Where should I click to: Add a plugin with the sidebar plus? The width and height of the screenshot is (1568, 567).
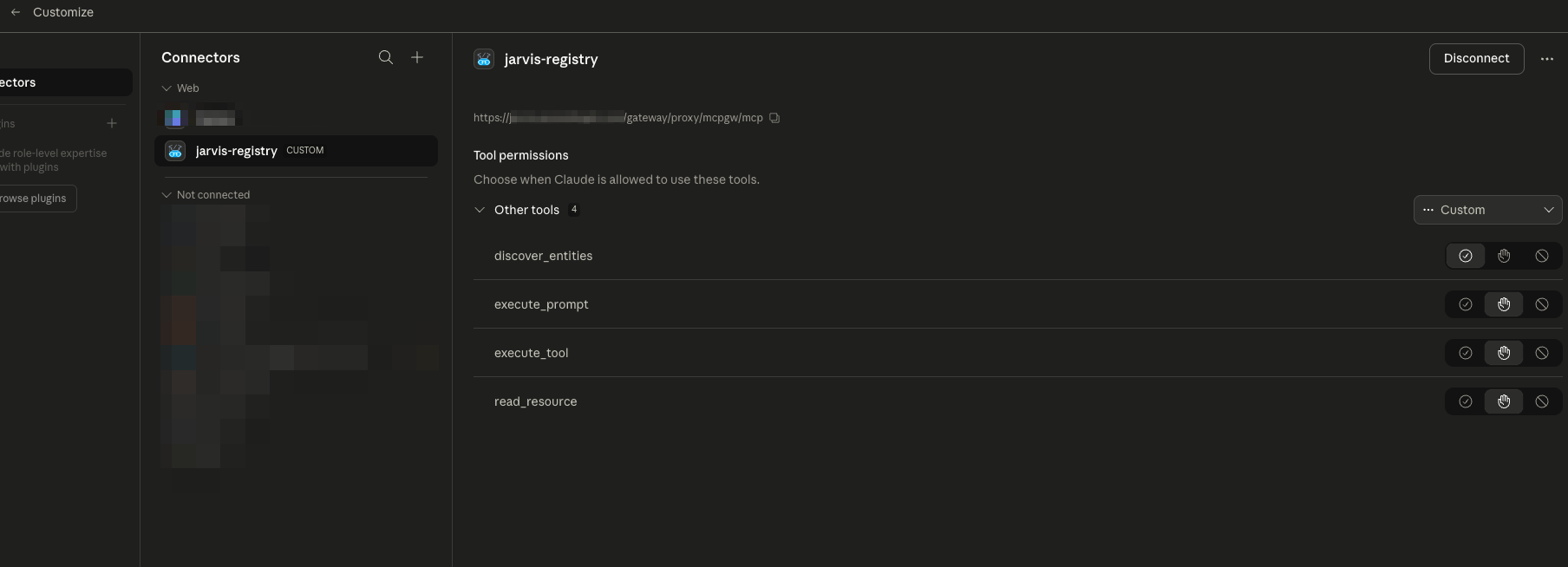point(112,123)
